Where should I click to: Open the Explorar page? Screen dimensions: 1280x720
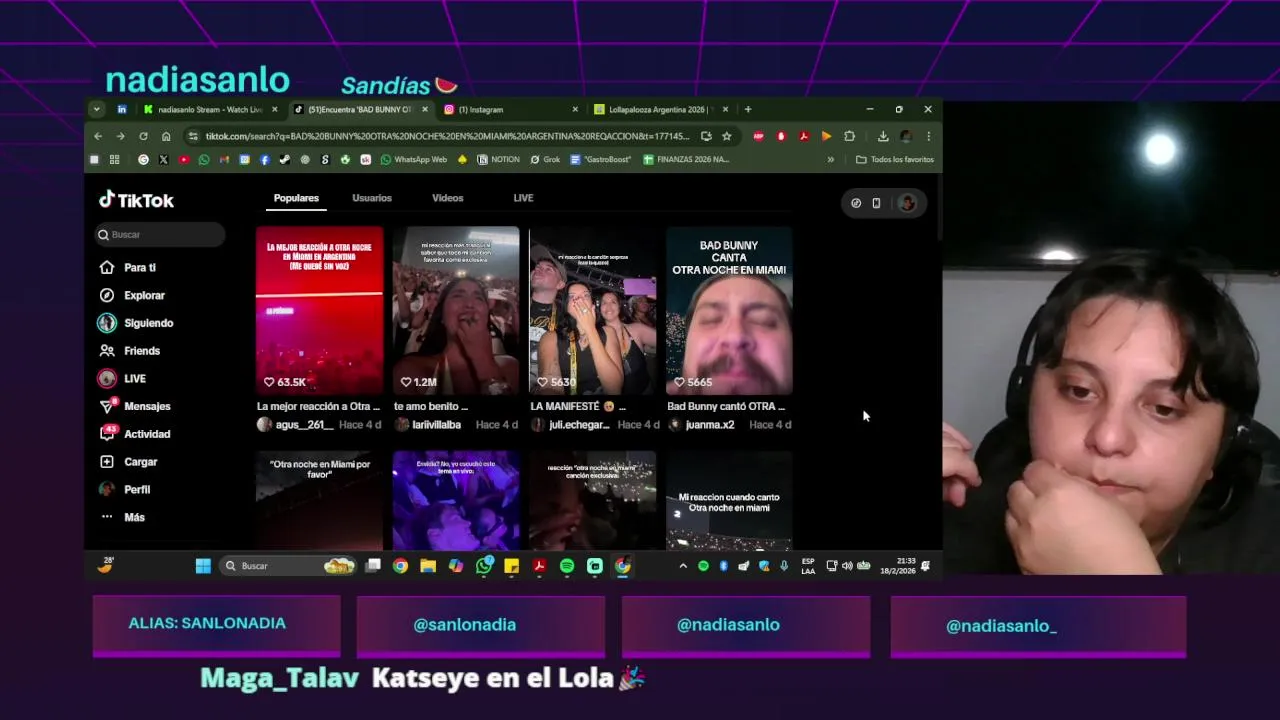point(131,296)
